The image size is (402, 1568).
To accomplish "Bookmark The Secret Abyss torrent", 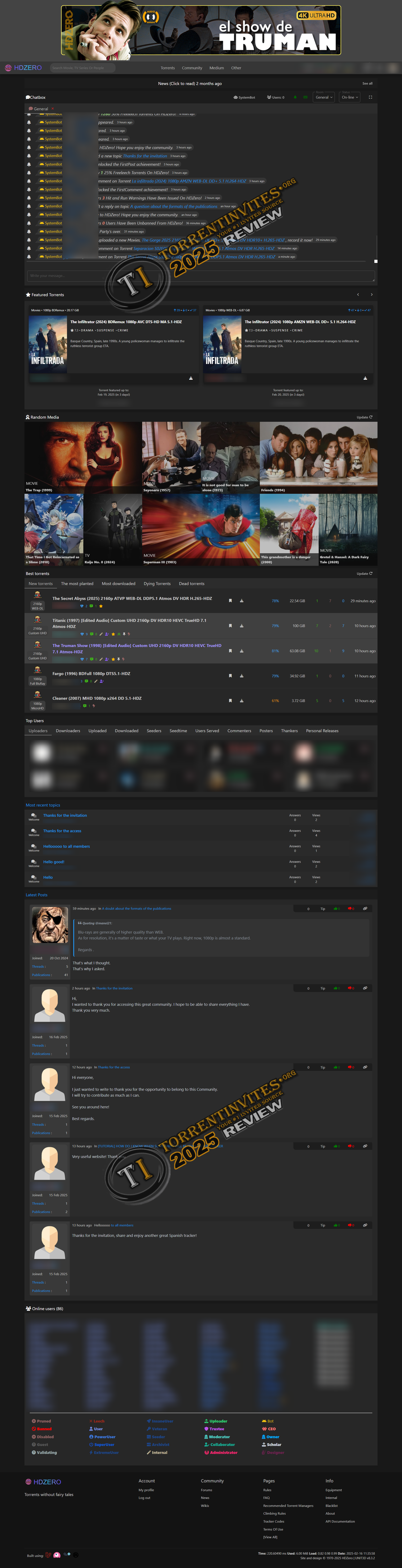I will tap(230, 601).
